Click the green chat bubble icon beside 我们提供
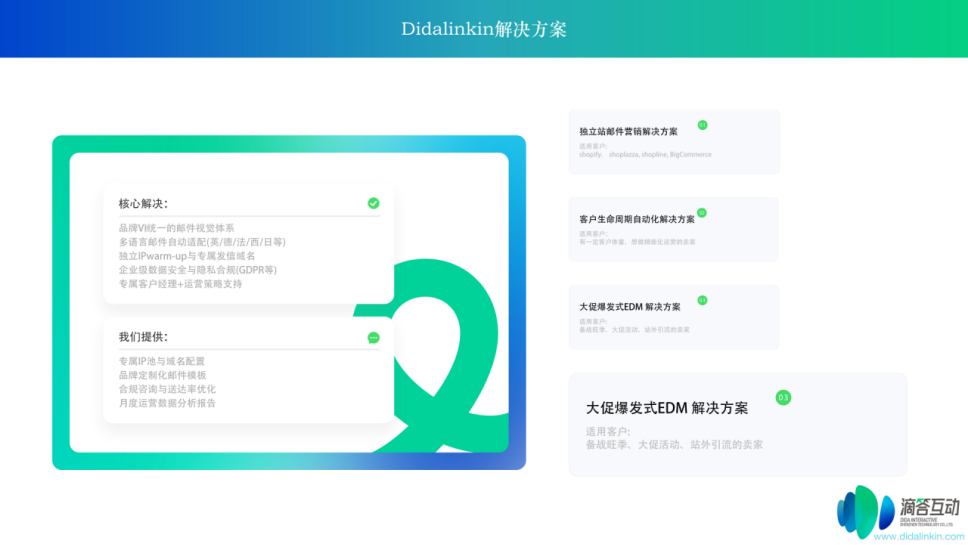Screen dimensions: 968x545 pyautogui.click(x=373, y=338)
